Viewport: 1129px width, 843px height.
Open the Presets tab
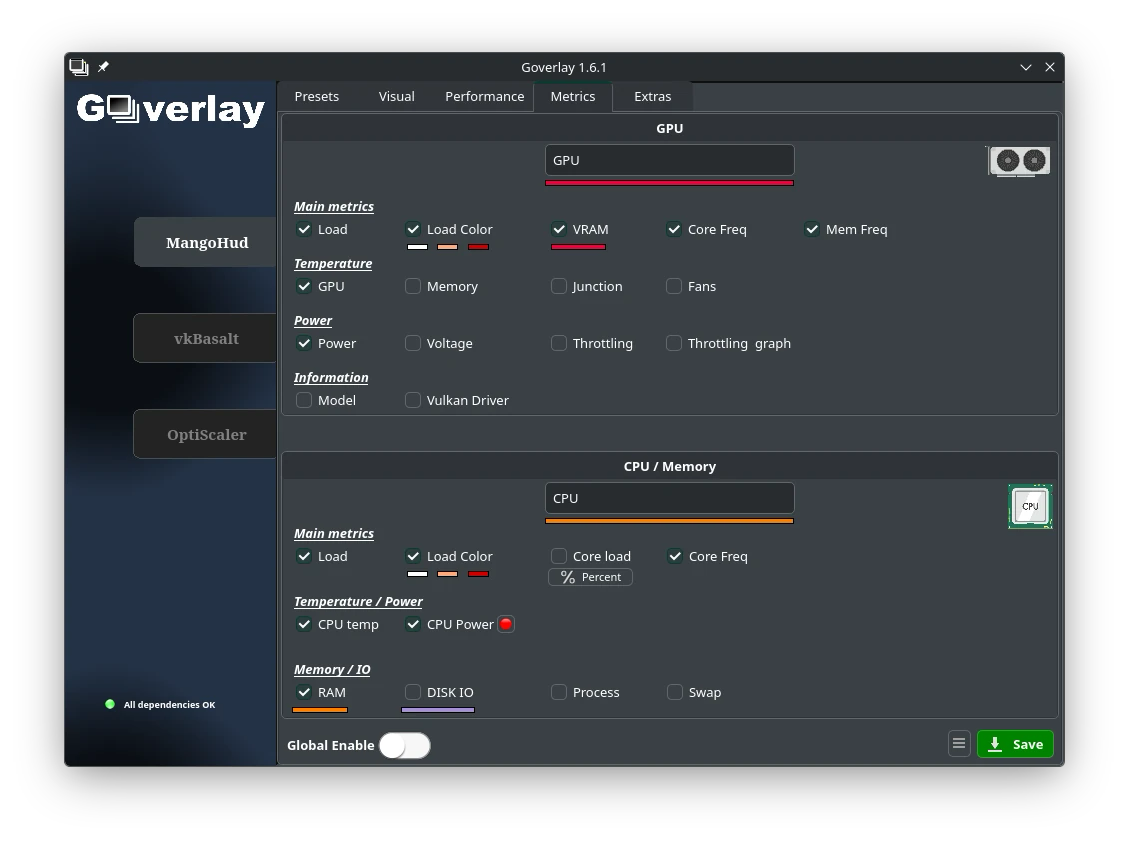pos(316,96)
